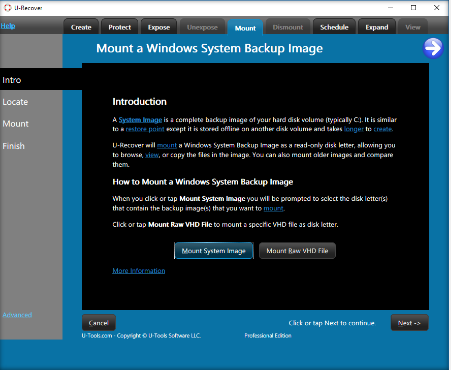Click the U-Tools.com copyright text
Screen dimensions: 451x370
[x=141, y=336]
